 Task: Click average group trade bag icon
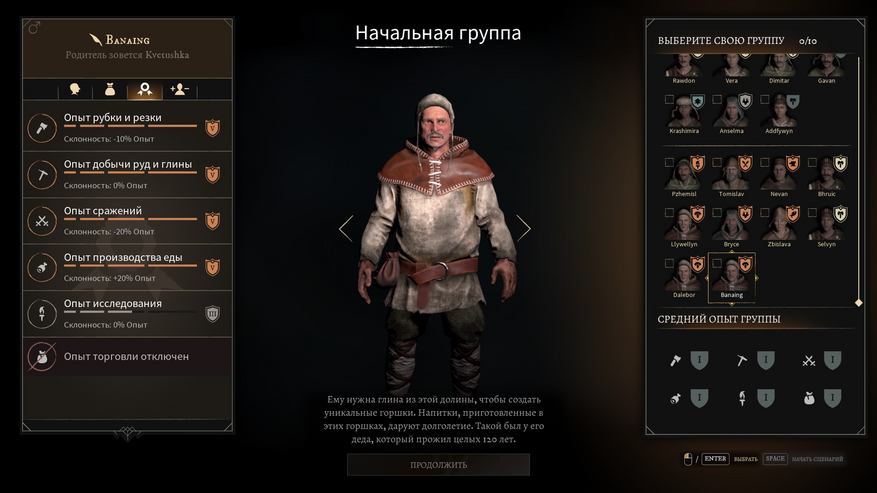809,398
